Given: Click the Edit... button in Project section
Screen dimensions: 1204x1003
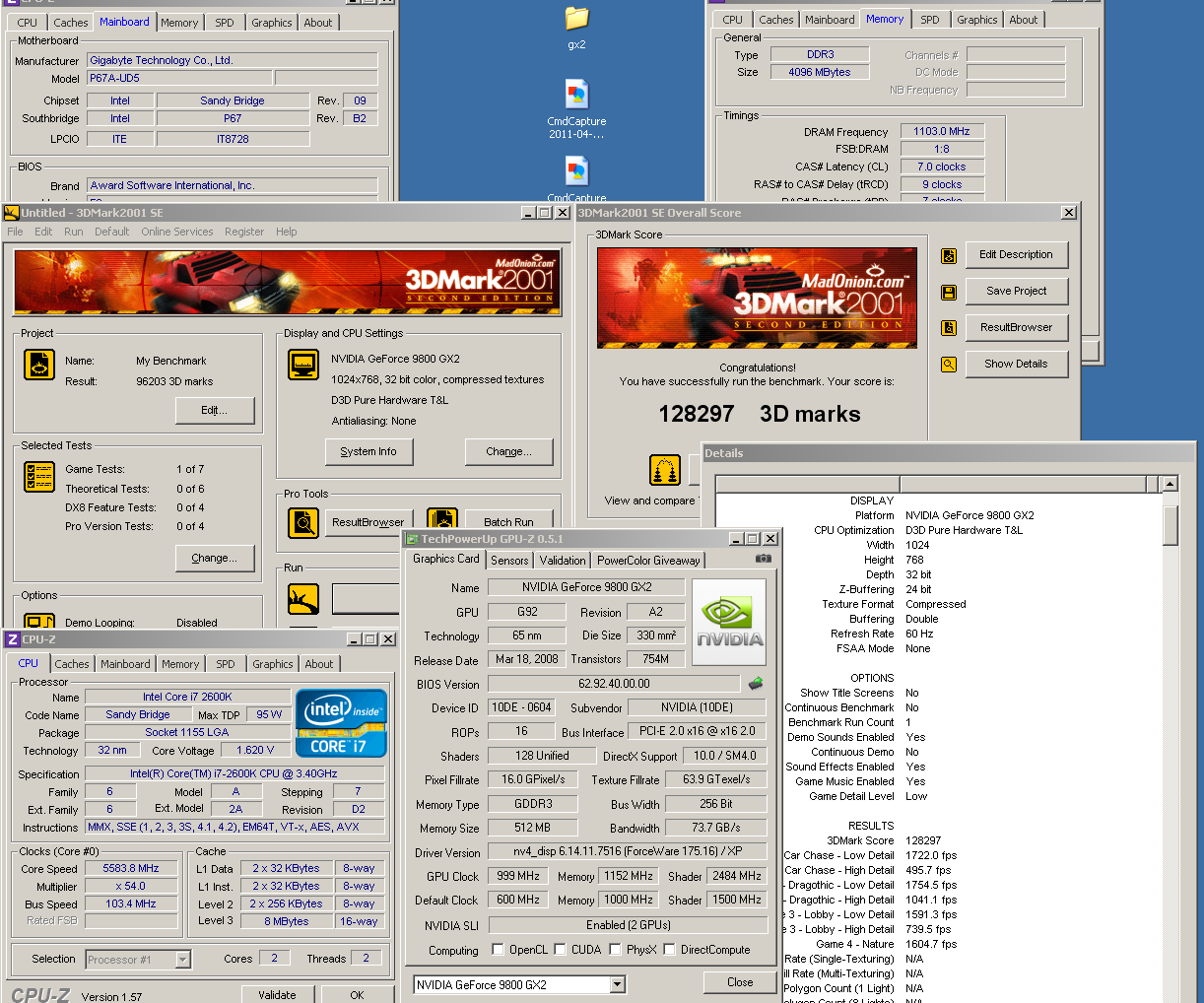Looking at the screenshot, I should (x=215, y=410).
